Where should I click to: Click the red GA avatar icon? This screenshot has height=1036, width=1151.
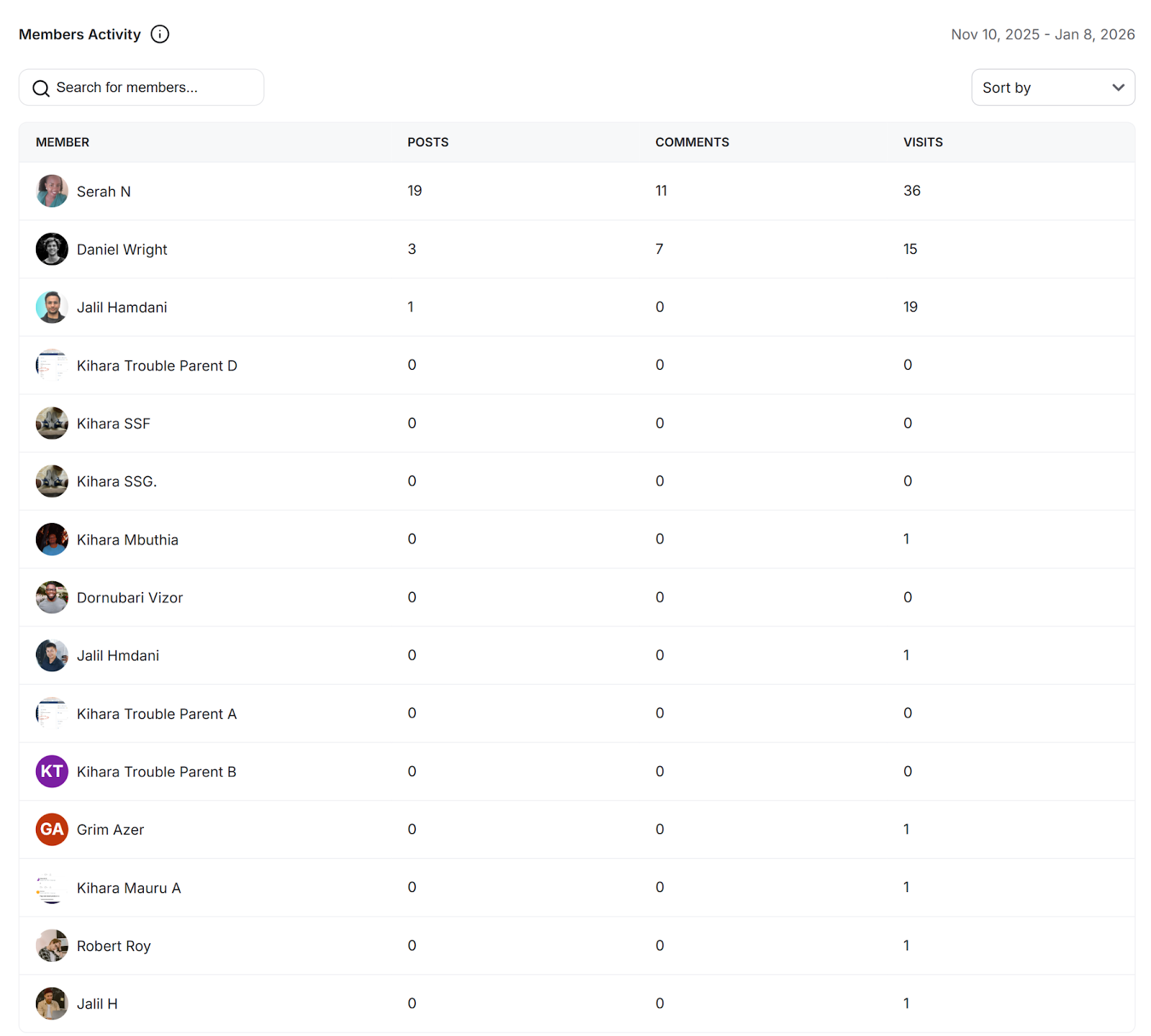click(52, 830)
